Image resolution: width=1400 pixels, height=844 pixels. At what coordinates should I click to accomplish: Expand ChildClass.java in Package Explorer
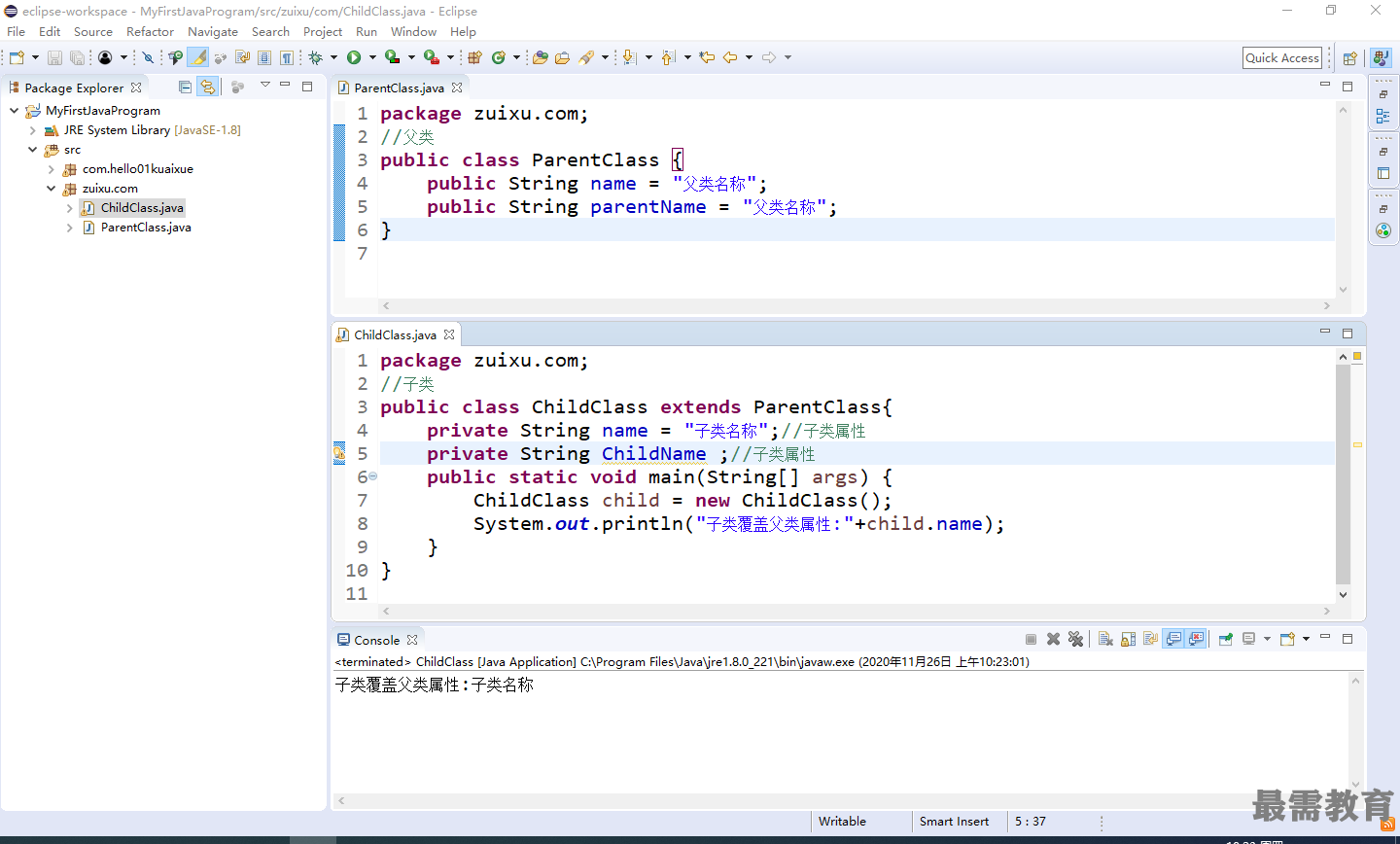point(69,208)
